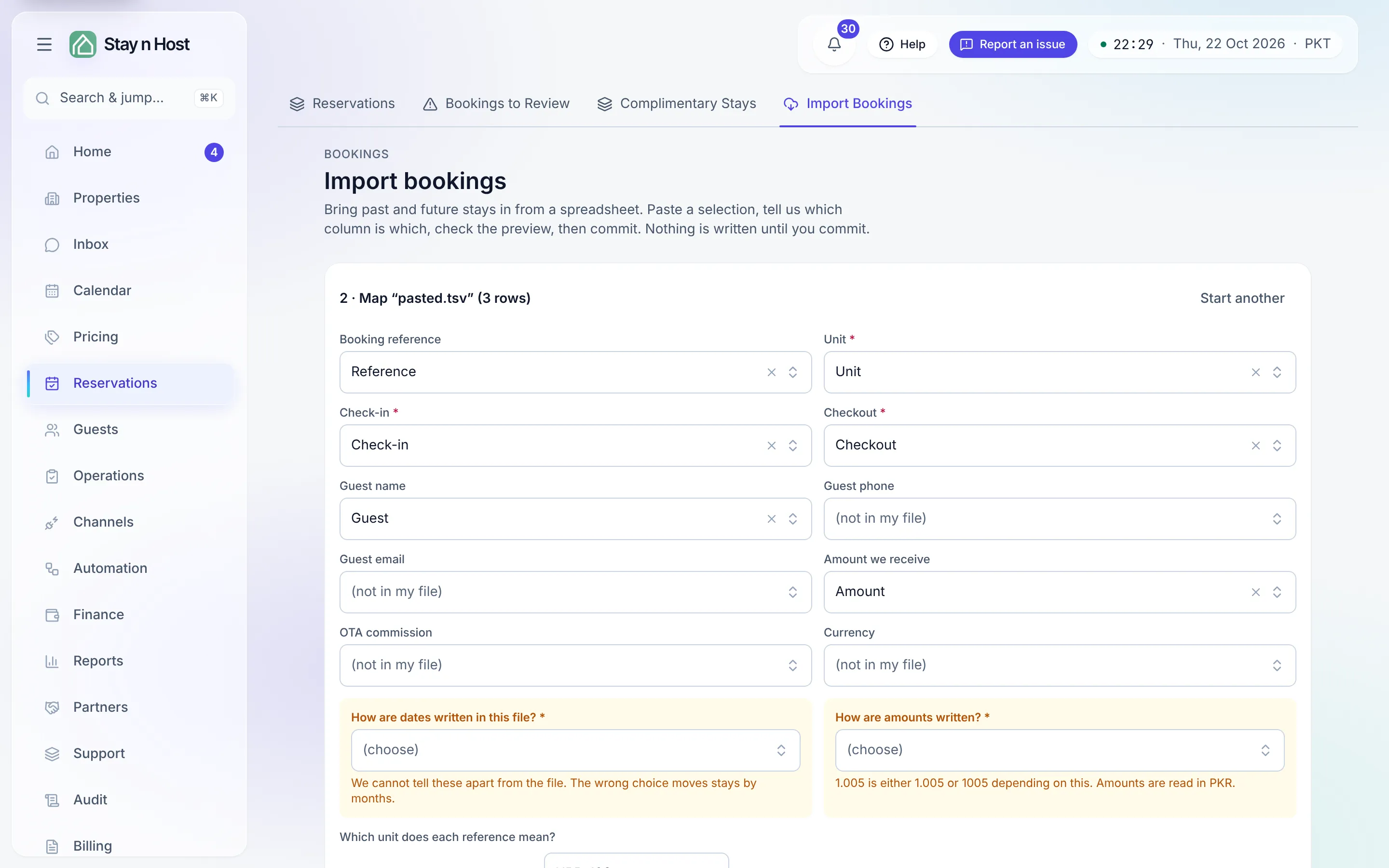
Task: Clear the Checkout column mapping
Action: (1255, 446)
